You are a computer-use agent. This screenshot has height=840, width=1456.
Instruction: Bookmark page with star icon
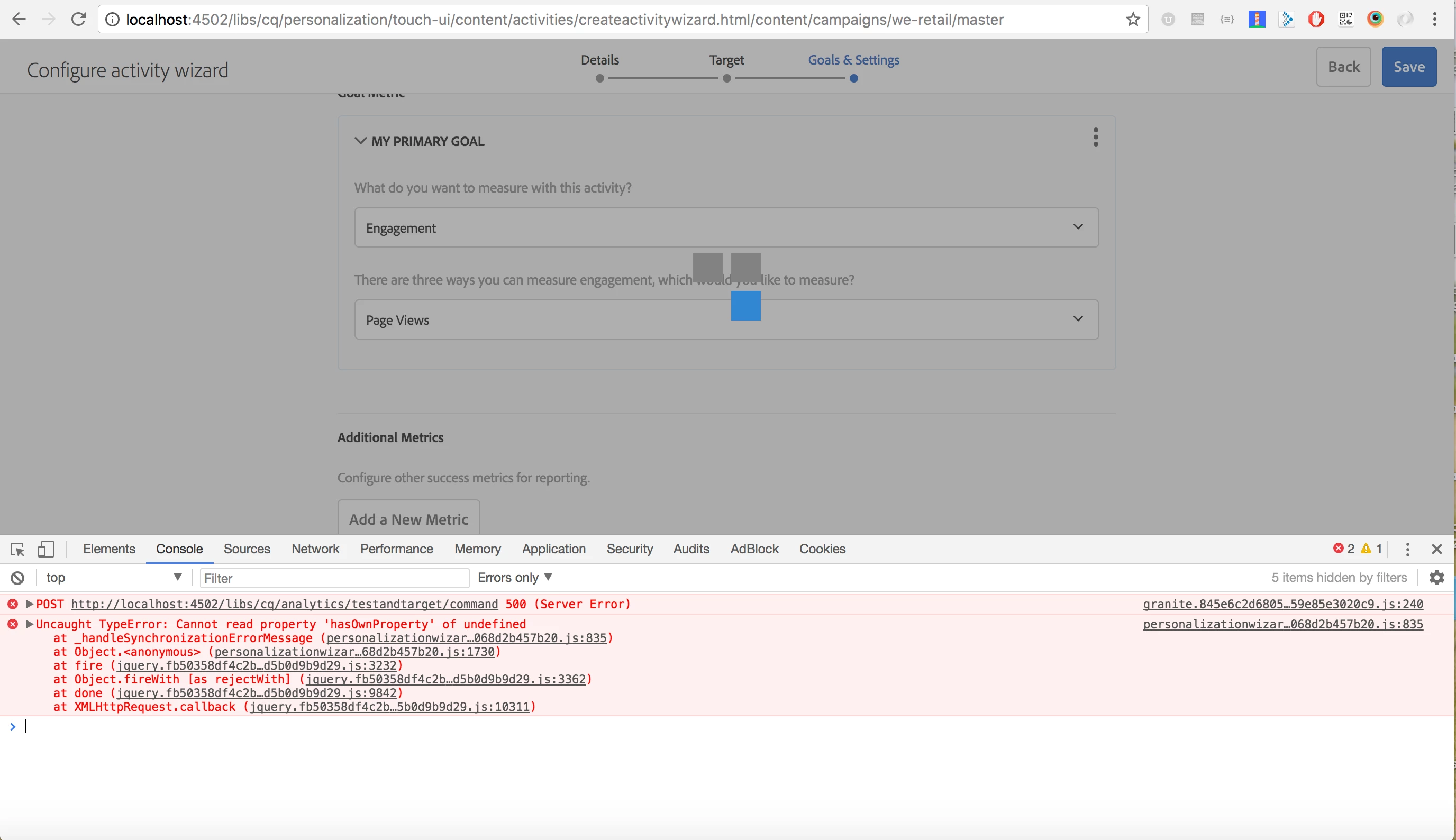tap(1133, 19)
